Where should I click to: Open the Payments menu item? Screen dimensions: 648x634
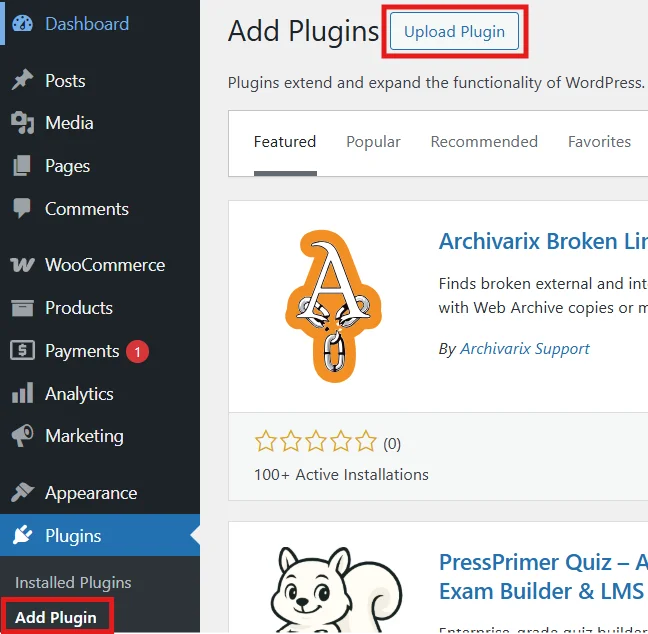[100, 351]
